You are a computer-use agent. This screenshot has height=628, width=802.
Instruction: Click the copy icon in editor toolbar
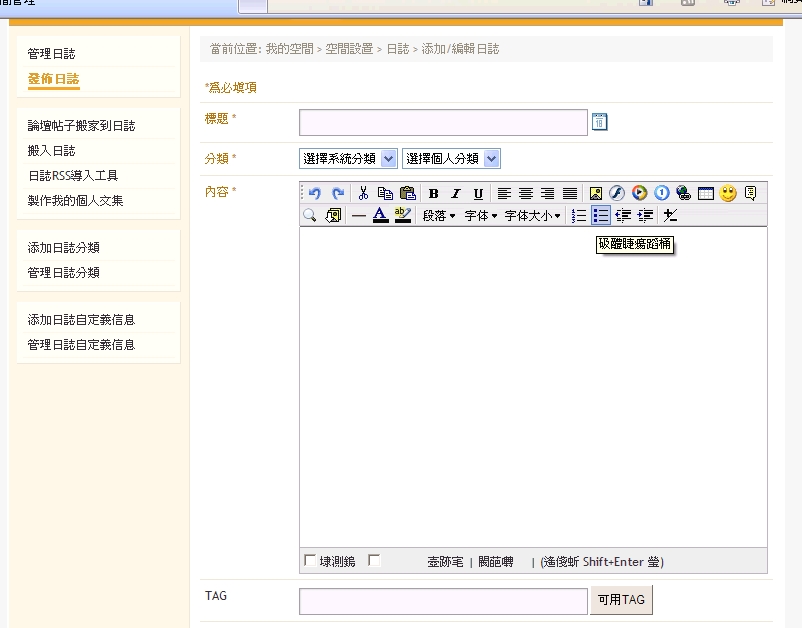click(x=385, y=193)
